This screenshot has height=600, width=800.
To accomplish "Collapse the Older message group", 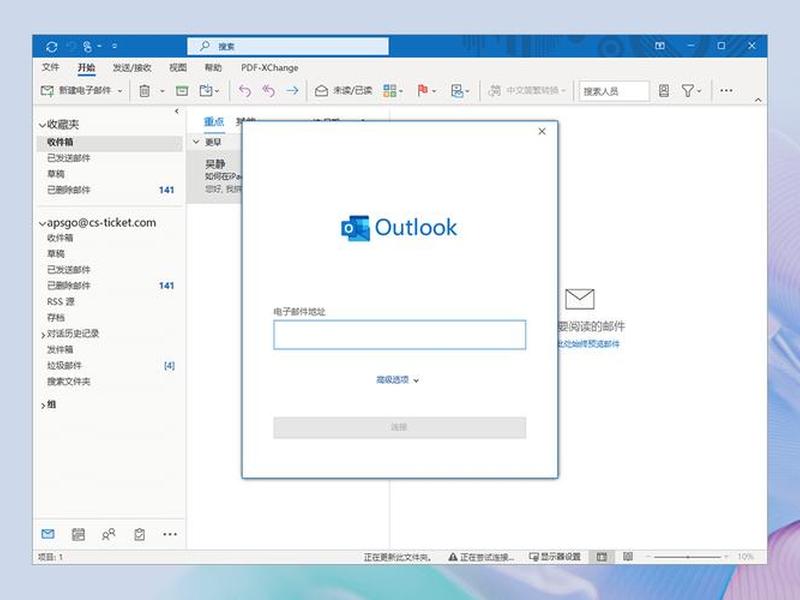I will (x=196, y=142).
